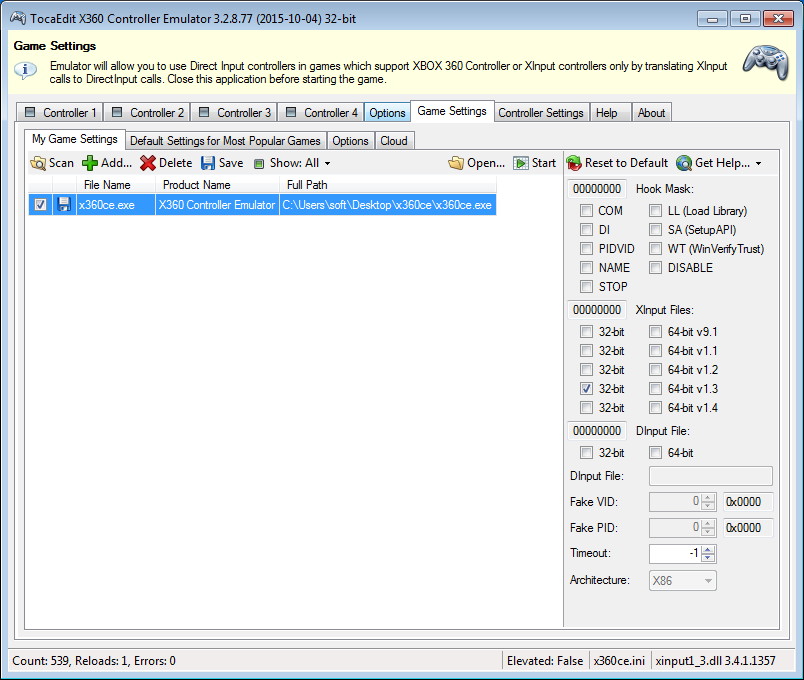Expand the Get Help dropdown arrow

pos(758,164)
